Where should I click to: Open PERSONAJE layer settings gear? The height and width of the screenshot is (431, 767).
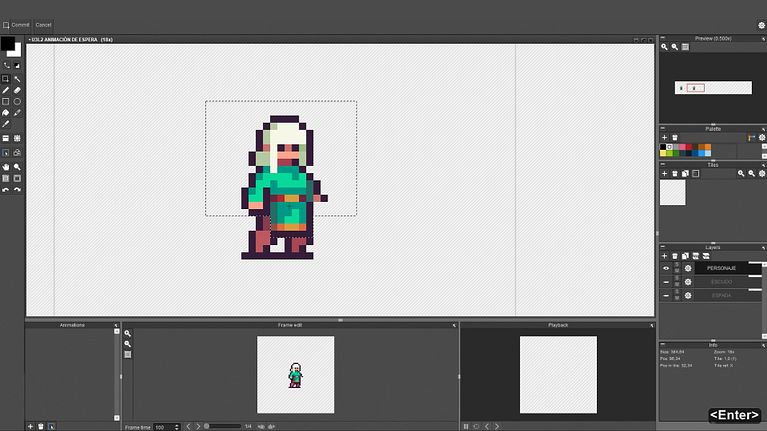688,268
